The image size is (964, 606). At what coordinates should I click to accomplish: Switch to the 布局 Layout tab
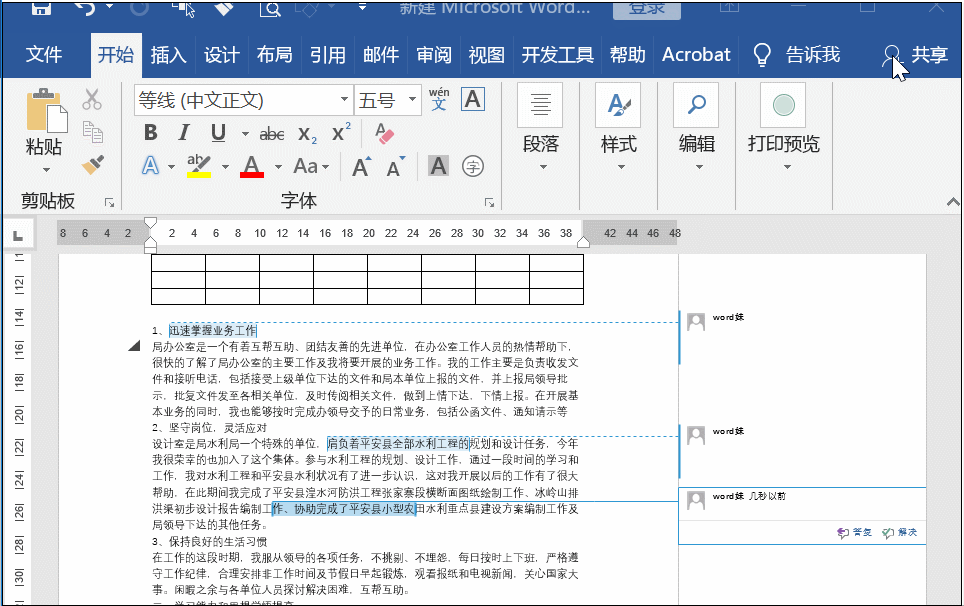[274, 55]
